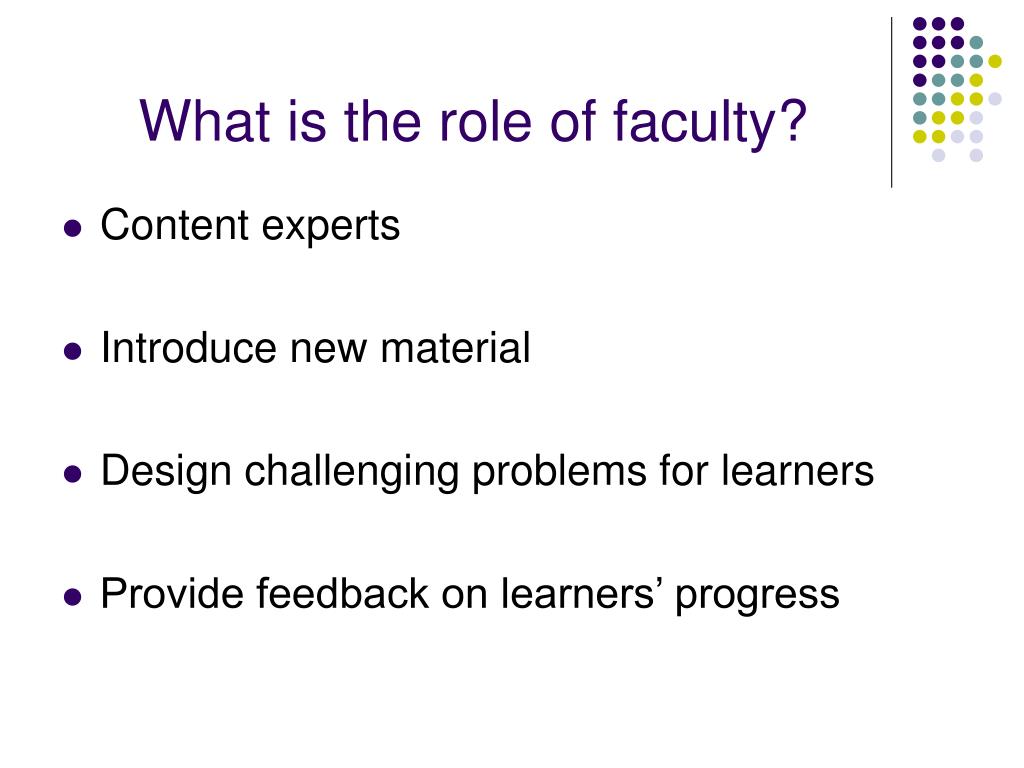Image resolution: width=1024 pixels, height=768 pixels.
Task: Click 'Design challenging problems for learners' text
Action: coord(487,472)
